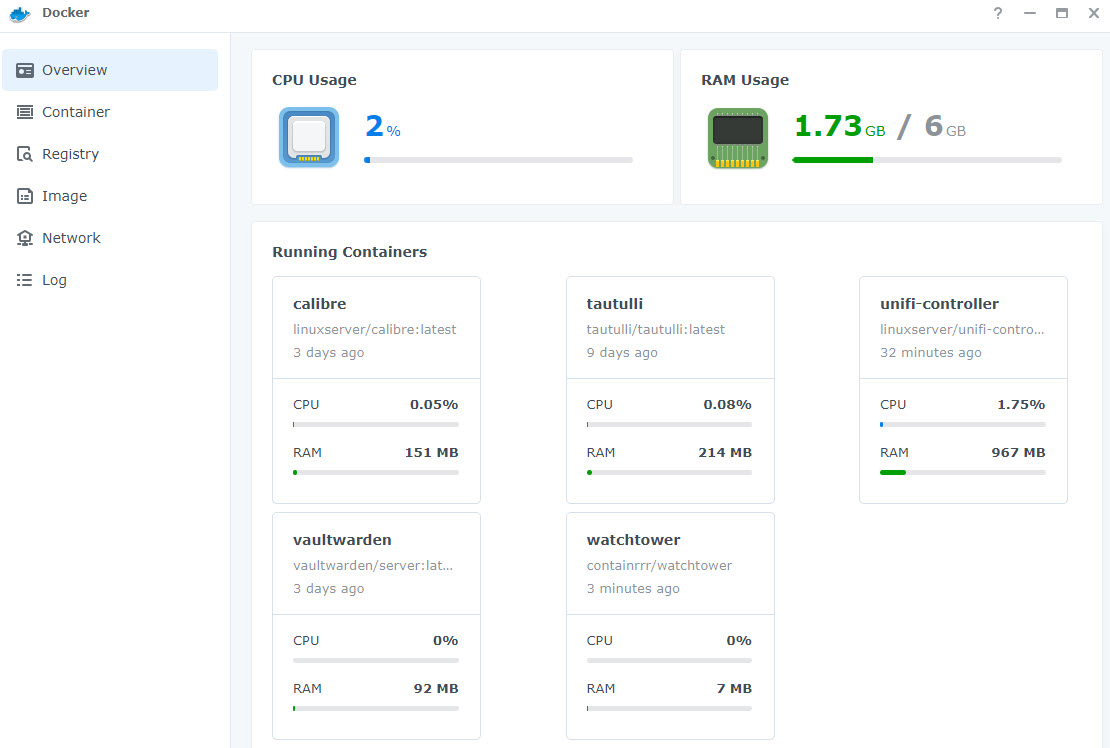Click the '967 MB' RAM value

coord(1019,452)
